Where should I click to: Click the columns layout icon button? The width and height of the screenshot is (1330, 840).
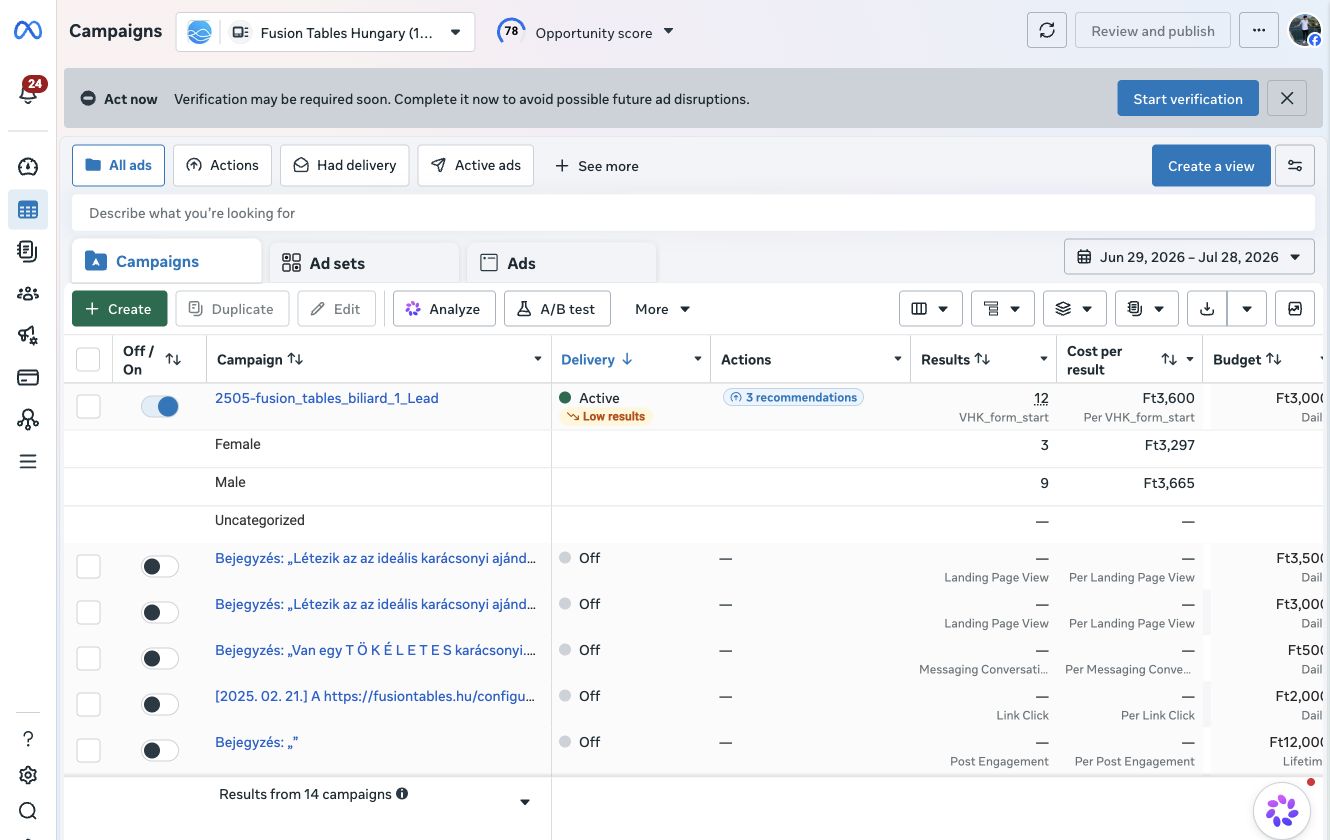click(930, 309)
